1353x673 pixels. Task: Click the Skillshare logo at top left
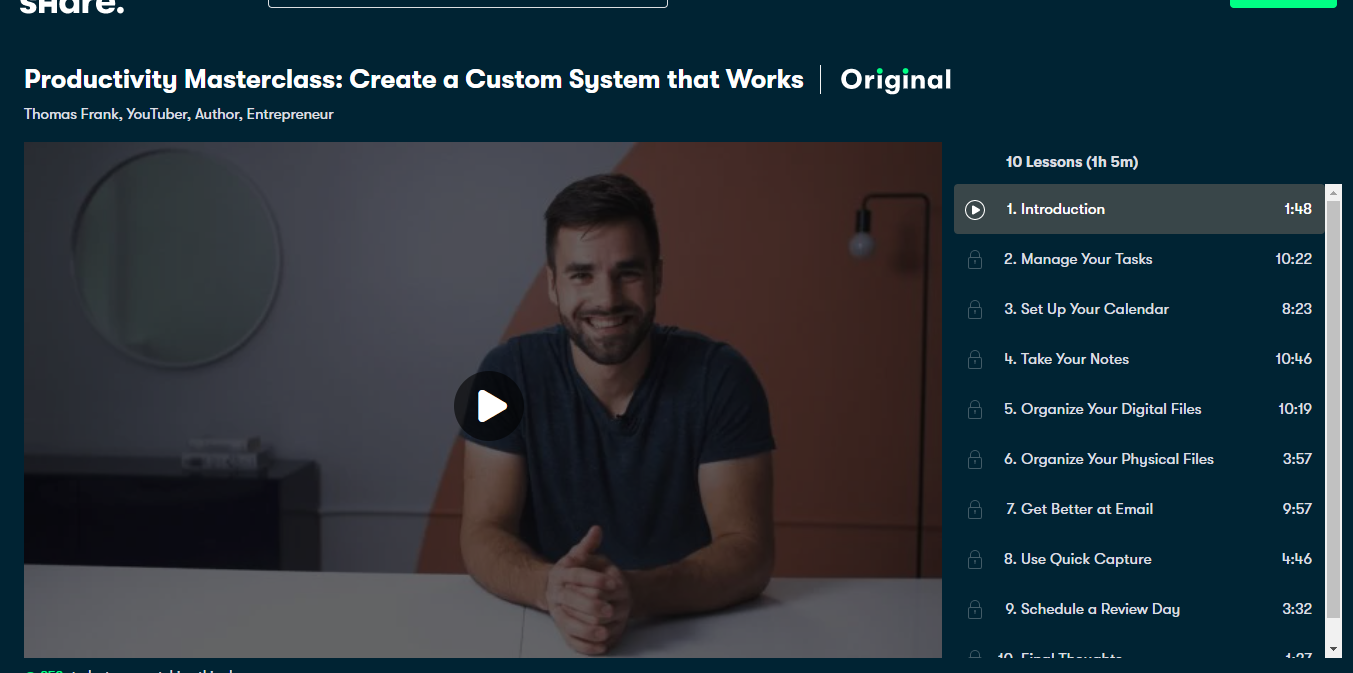point(72,6)
